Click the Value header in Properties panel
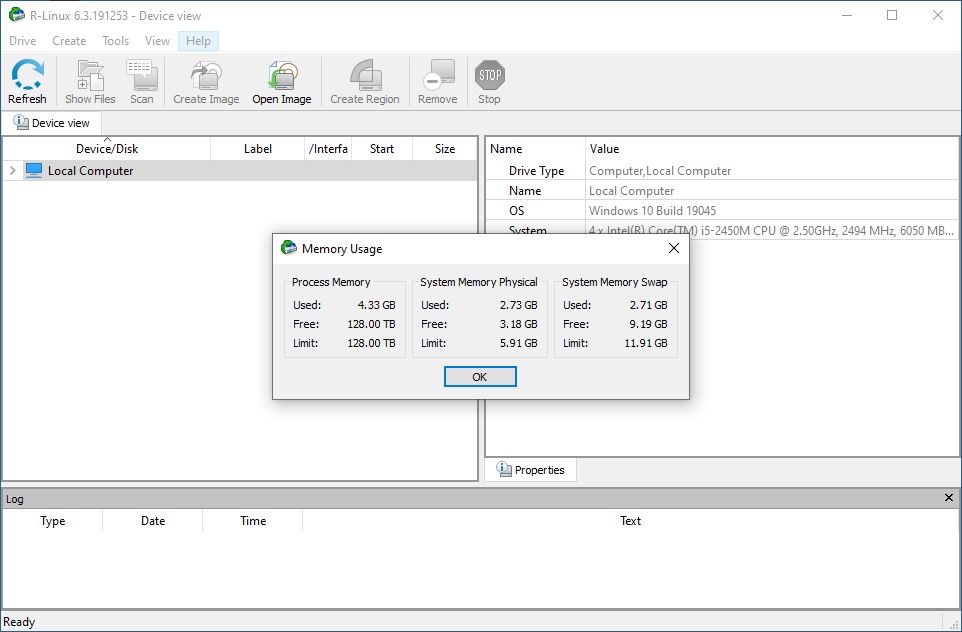Image resolution: width=962 pixels, height=632 pixels. 604,148
